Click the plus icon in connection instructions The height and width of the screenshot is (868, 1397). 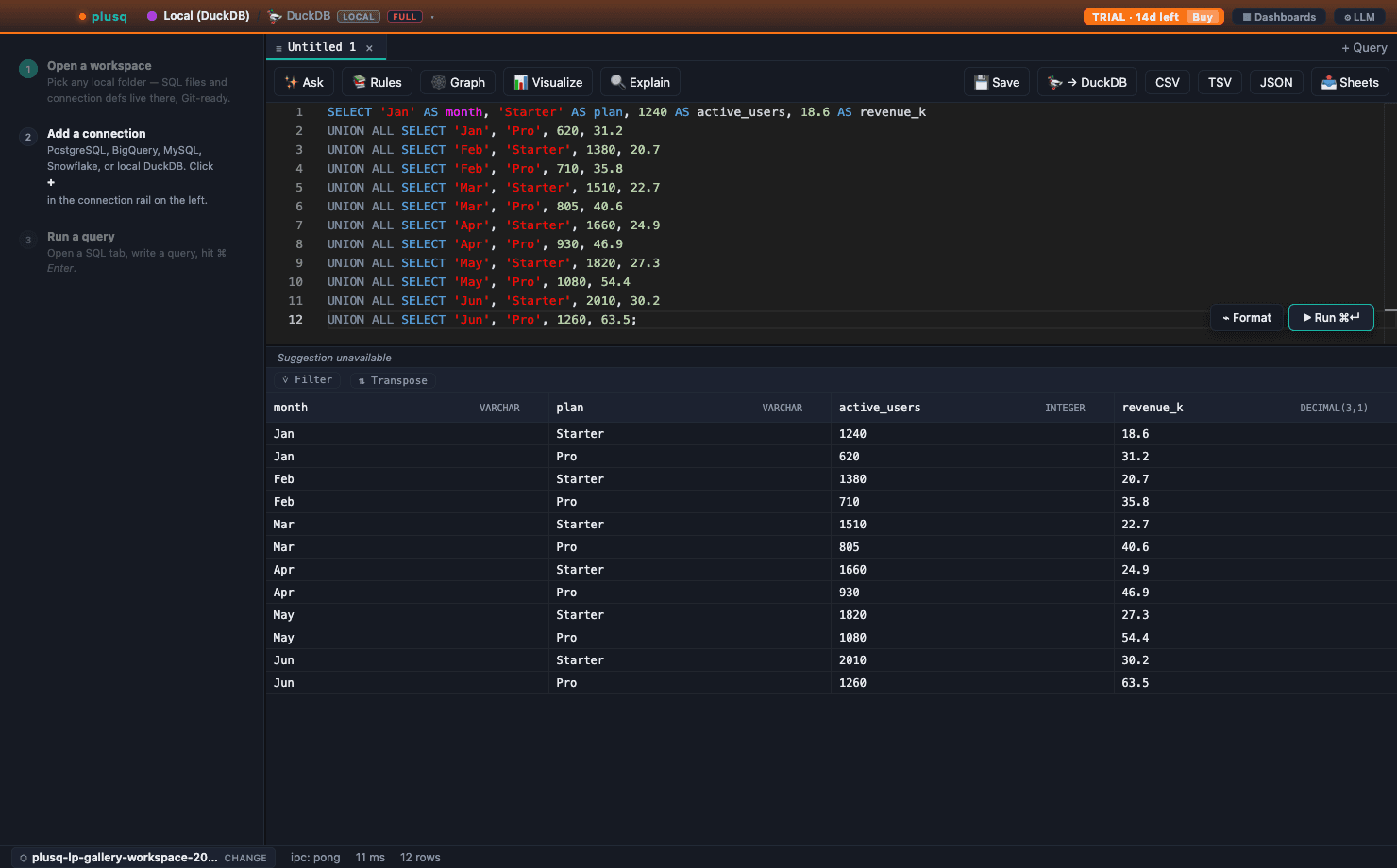[51, 183]
